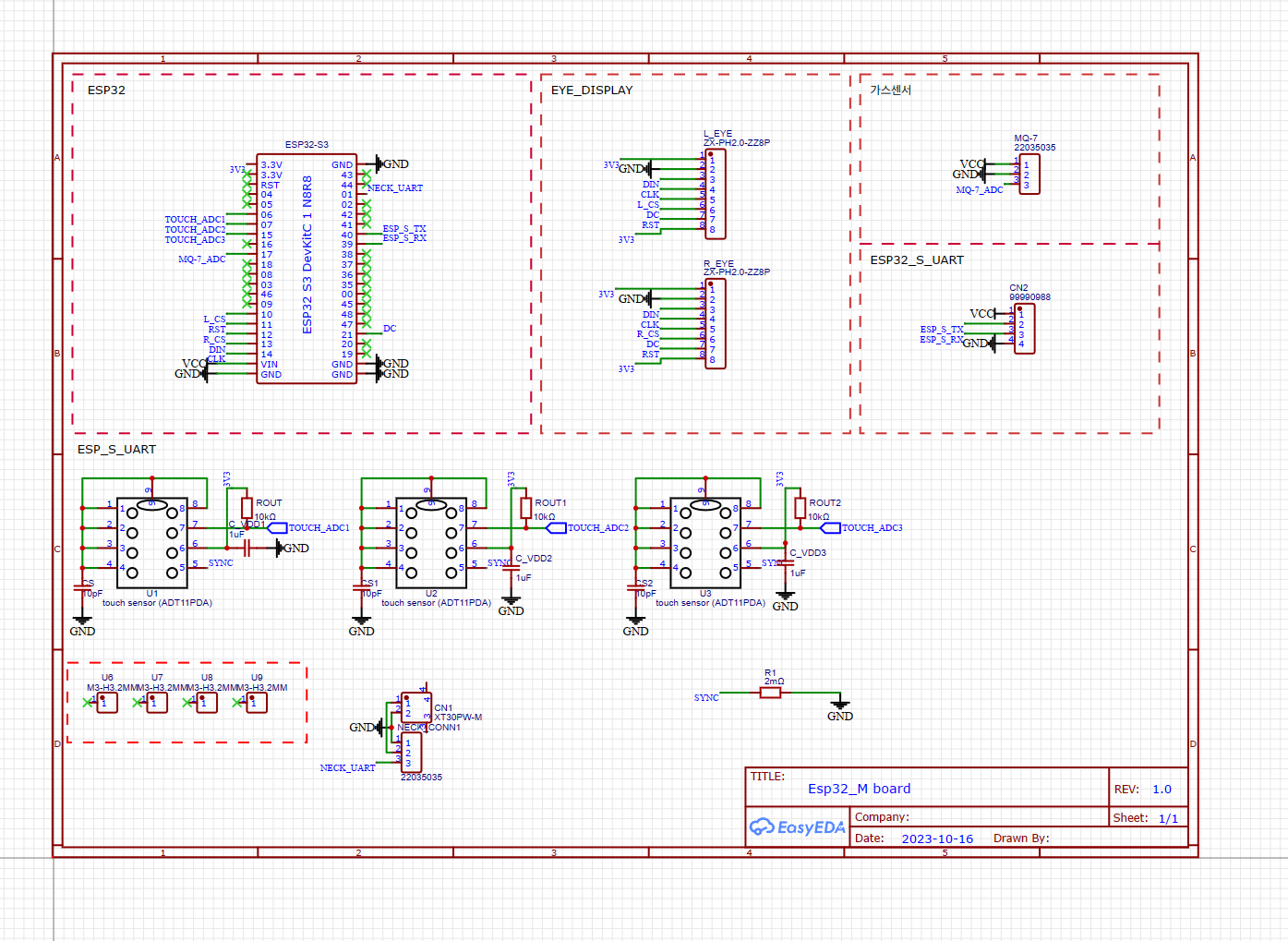The height and width of the screenshot is (941, 1288).
Task: Select the GND symbol beside R1 resistor
Action: click(x=840, y=709)
